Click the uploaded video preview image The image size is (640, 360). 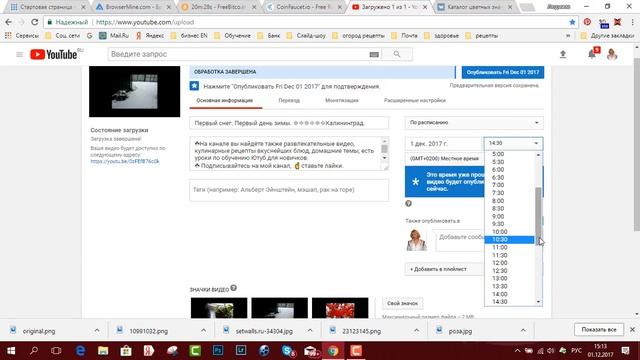pyautogui.click(x=134, y=91)
